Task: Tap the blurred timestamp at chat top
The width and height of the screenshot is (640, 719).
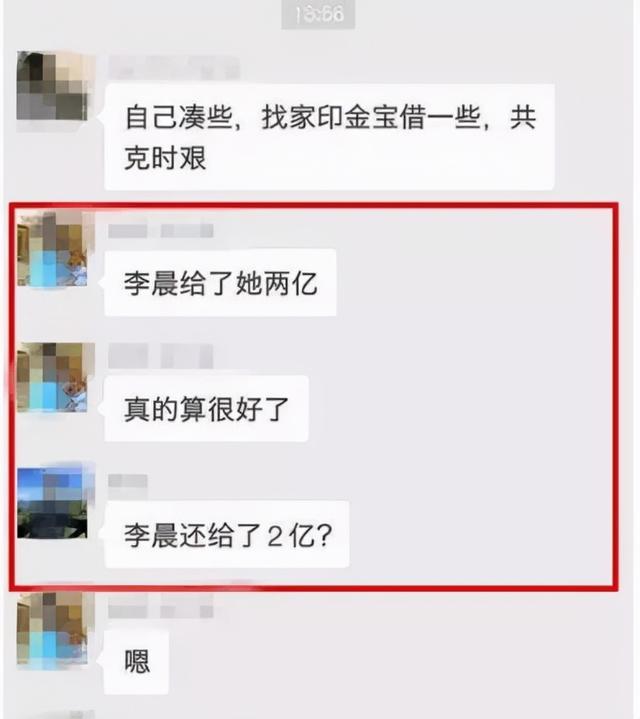Action: pyautogui.click(x=318, y=14)
